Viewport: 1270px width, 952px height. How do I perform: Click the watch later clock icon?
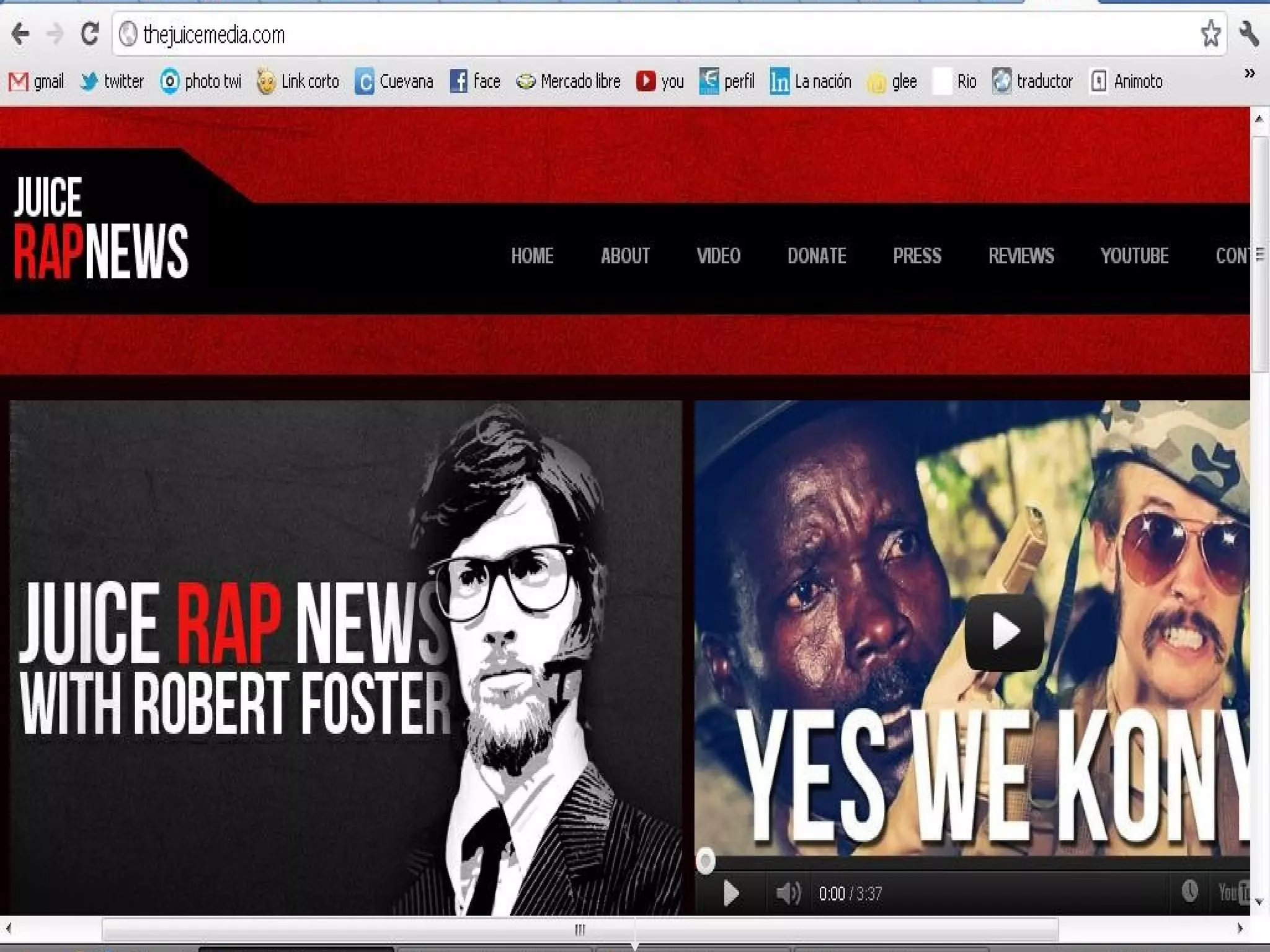pos(1189,892)
